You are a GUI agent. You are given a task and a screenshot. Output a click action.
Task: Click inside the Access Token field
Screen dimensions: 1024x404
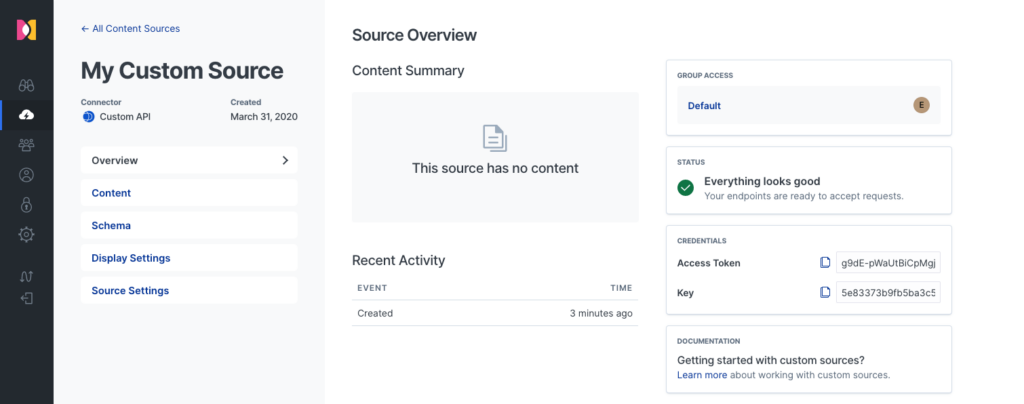pyautogui.click(x=888, y=263)
